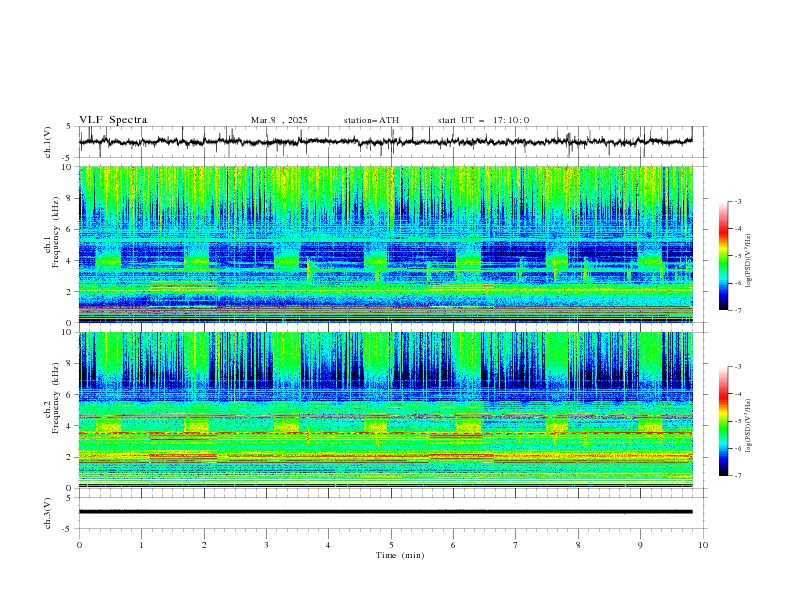
Task: Click the '0' tick on time axis
Action: tap(79, 545)
